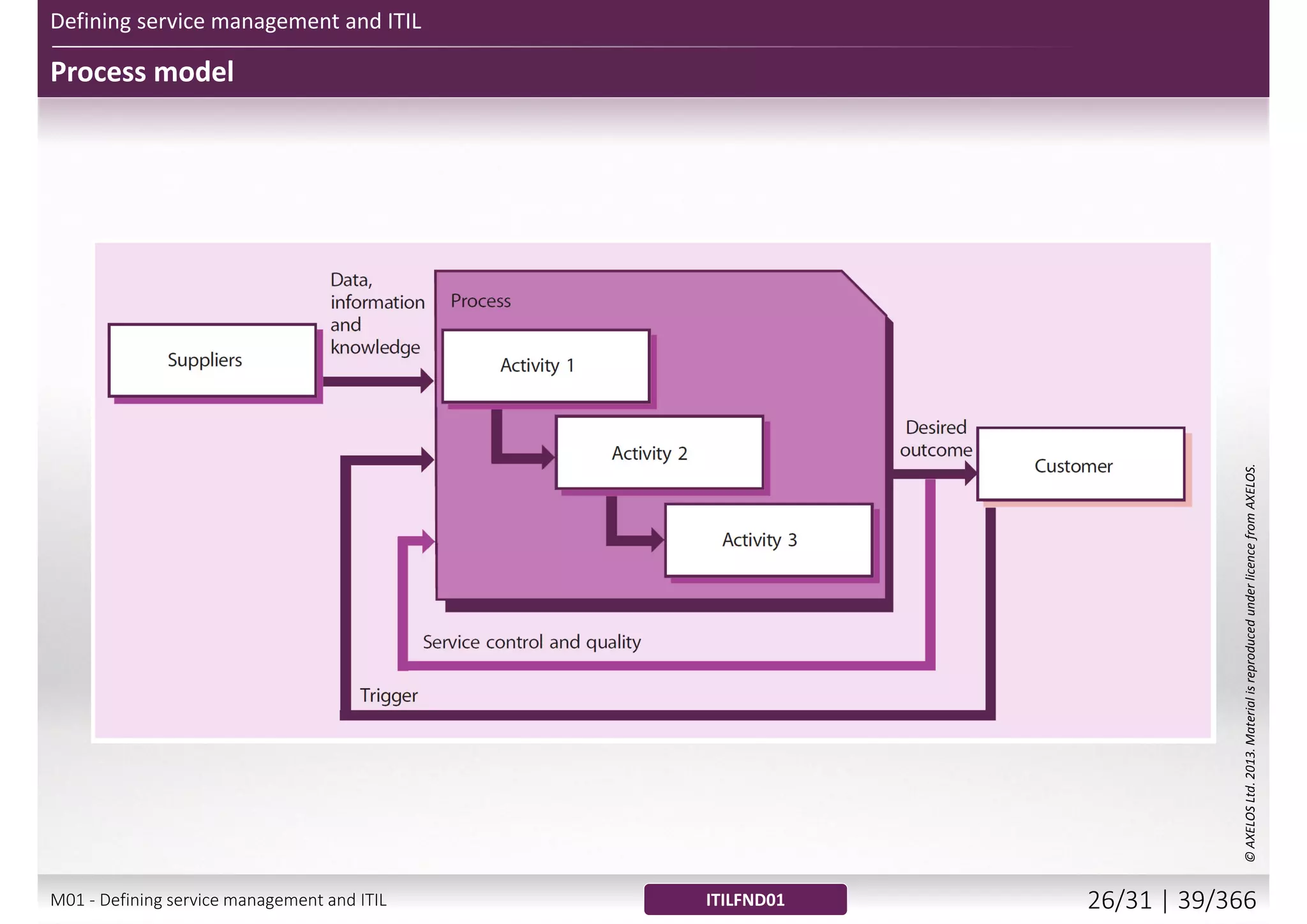
Task: Select the Activity 2 box
Action: pos(659,453)
